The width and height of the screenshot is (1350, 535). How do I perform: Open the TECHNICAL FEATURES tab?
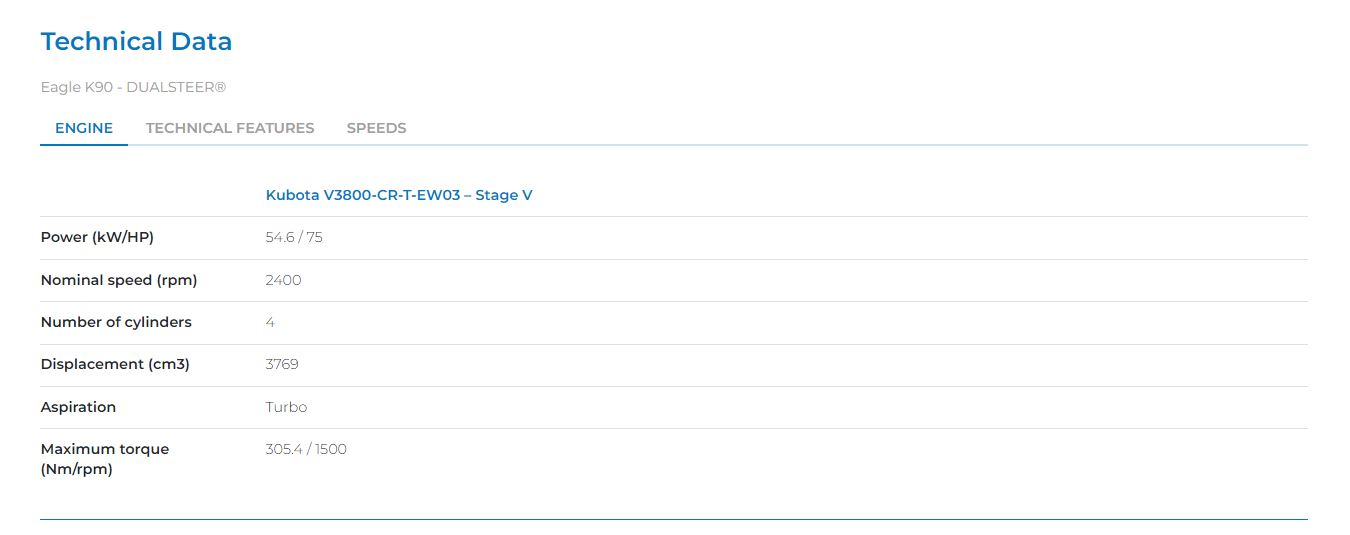(230, 128)
